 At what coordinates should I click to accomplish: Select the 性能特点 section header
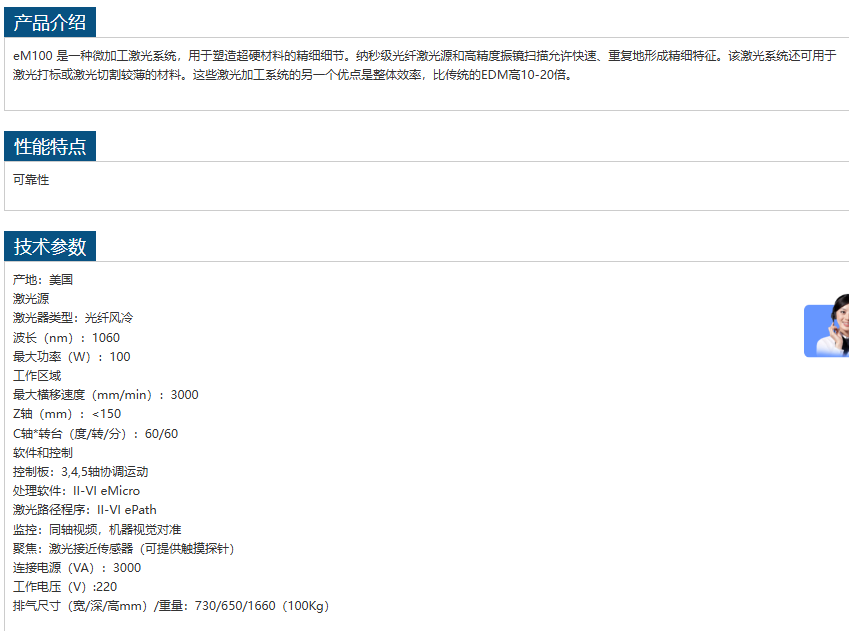click(50, 146)
